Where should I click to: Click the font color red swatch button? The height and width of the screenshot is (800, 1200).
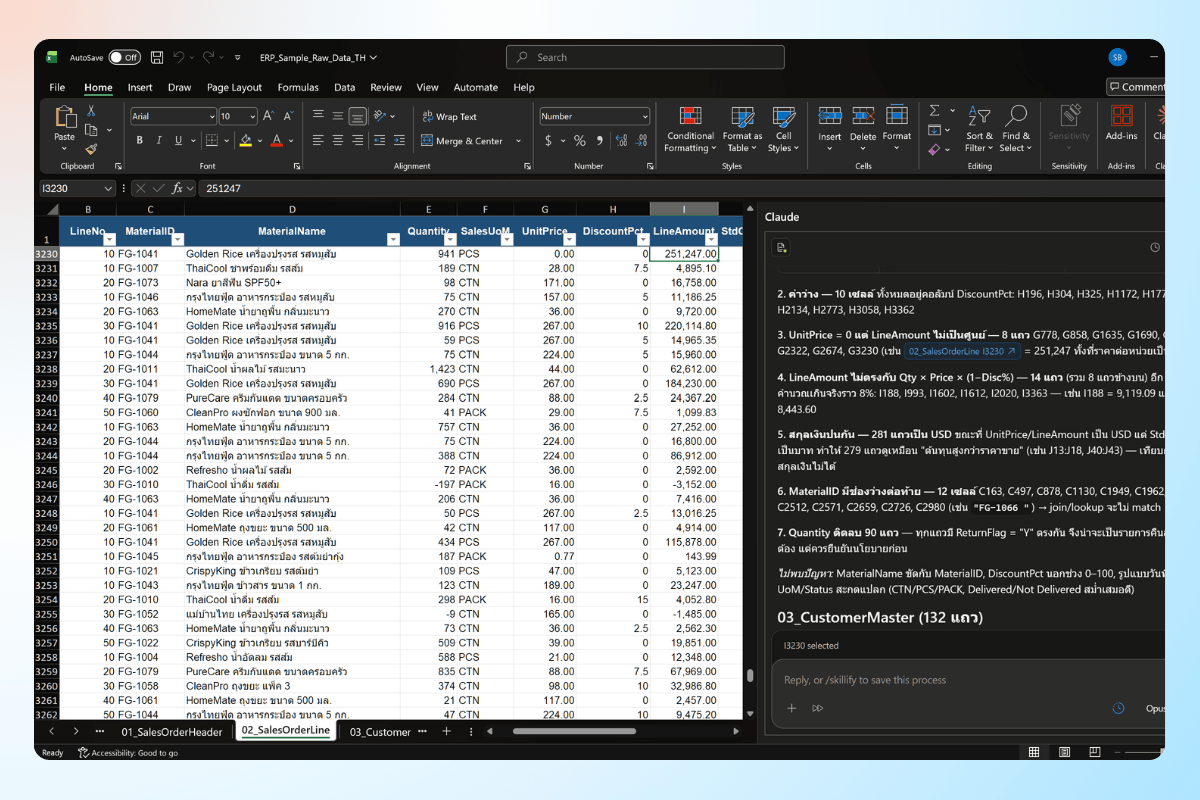point(276,140)
